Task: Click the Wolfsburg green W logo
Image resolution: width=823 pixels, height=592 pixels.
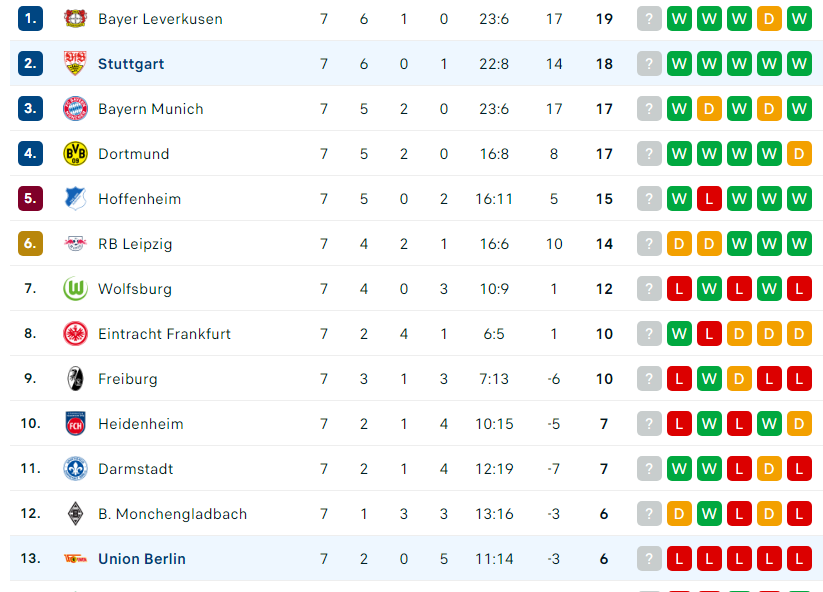Action: coord(75,289)
